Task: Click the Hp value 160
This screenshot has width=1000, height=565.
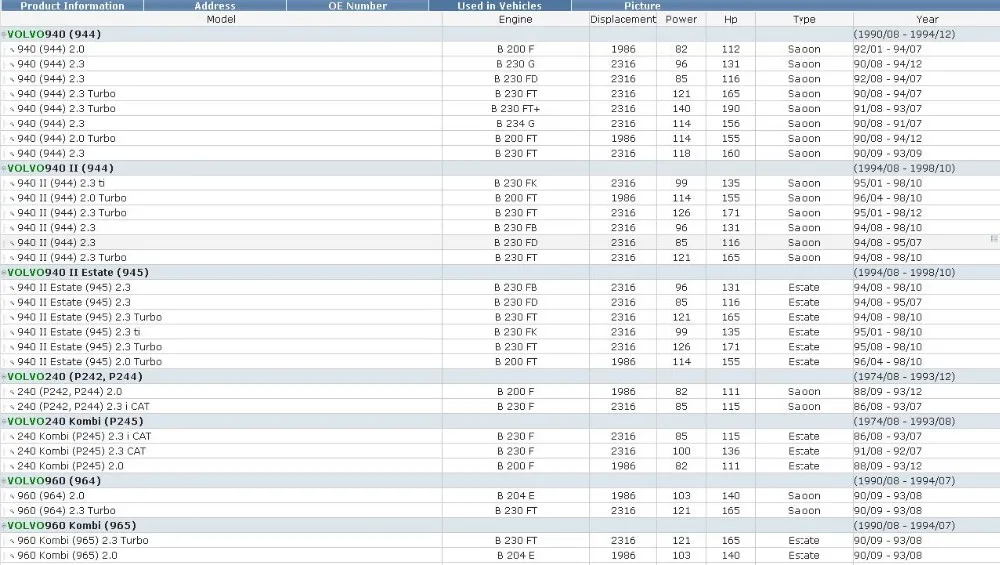Action: point(731,154)
